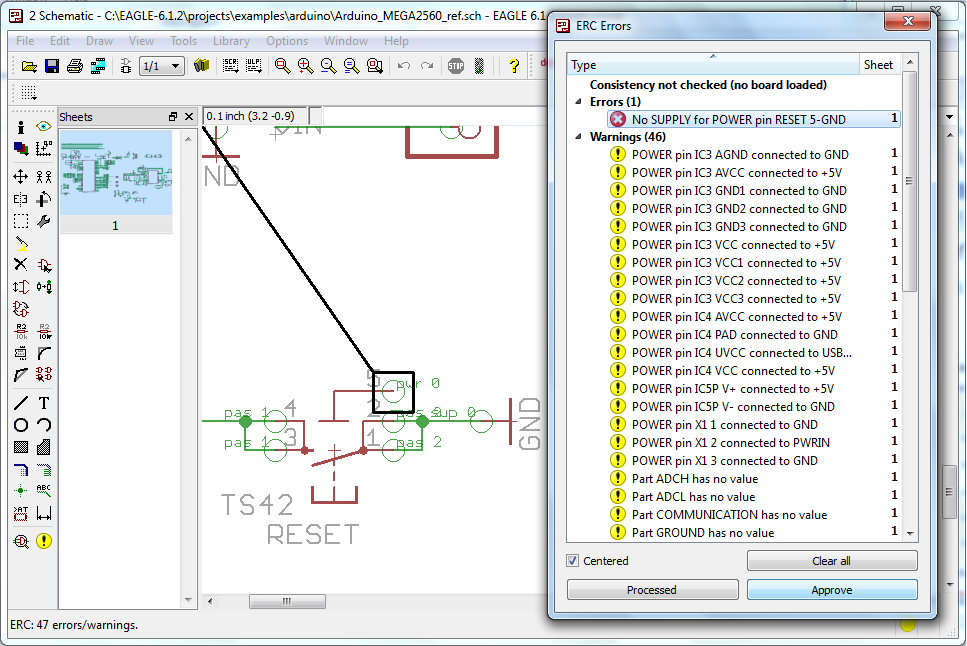Toggle the Centered checkbox

pos(573,561)
